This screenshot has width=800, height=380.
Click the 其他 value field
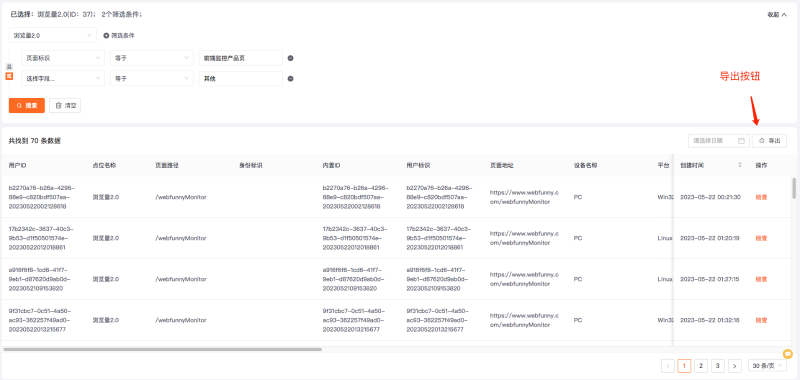pos(241,79)
